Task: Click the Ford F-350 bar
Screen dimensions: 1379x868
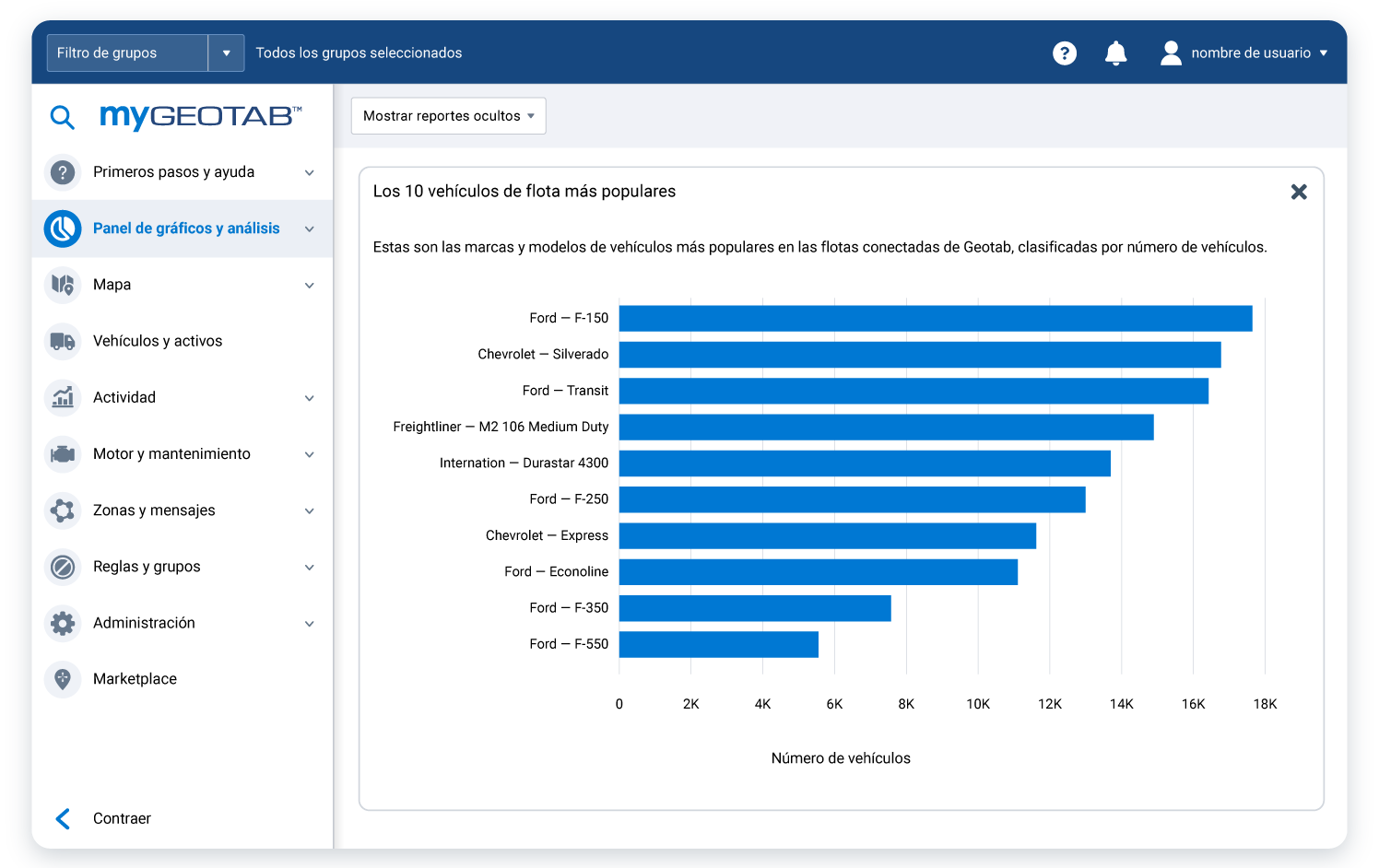Action: pos(755,608)
